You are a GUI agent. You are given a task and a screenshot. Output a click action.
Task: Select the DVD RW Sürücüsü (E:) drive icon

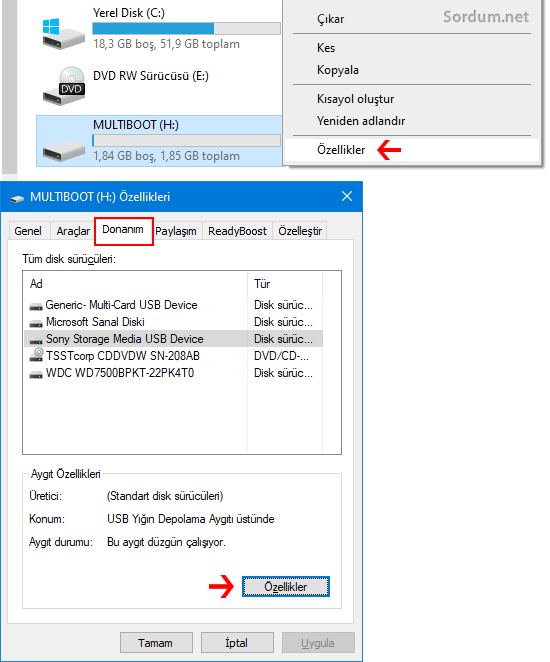click(63, 86)
